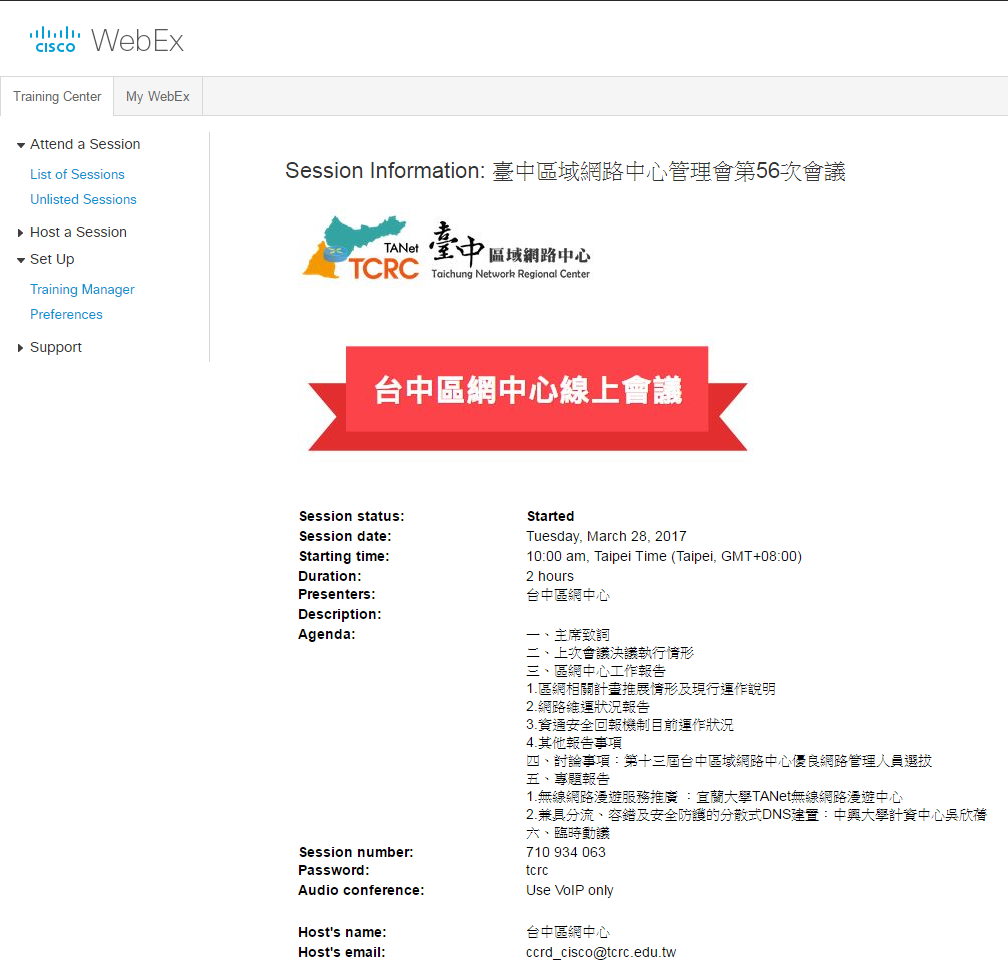
Task: Select the 'Started' session status value
Action: click(x=550, y=516)
